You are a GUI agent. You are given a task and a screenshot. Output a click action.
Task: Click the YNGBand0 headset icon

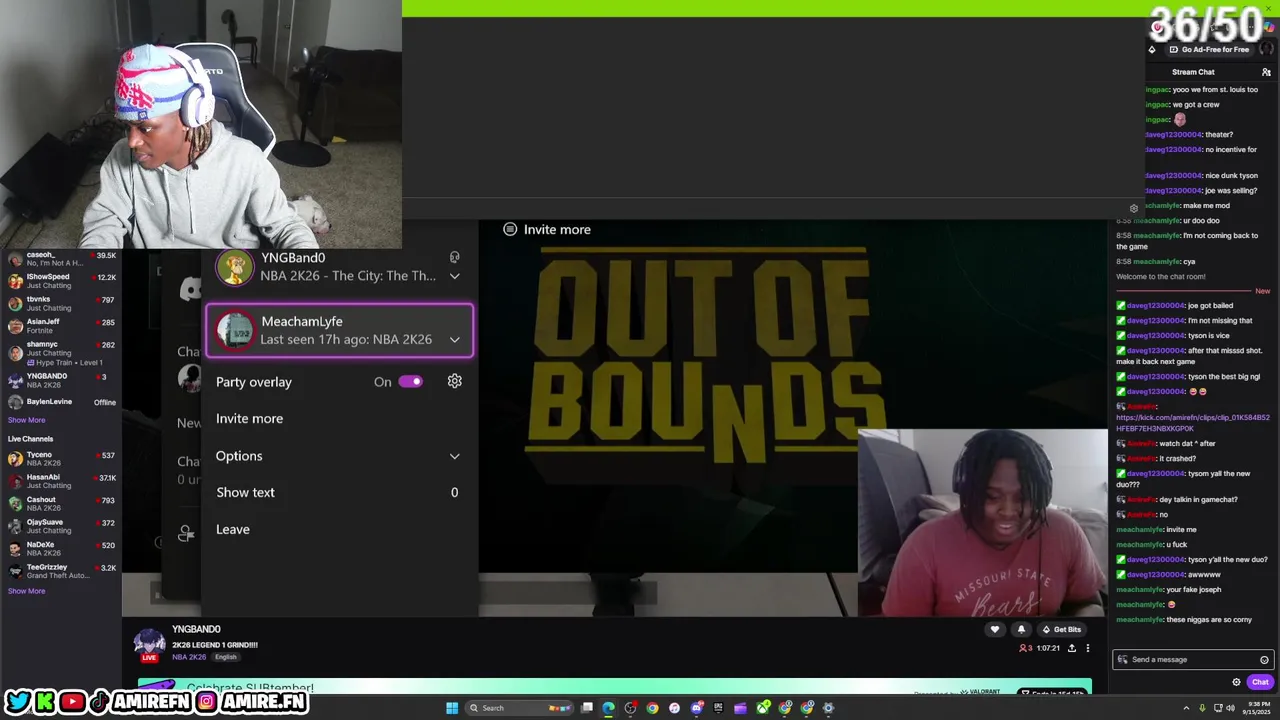454,258
